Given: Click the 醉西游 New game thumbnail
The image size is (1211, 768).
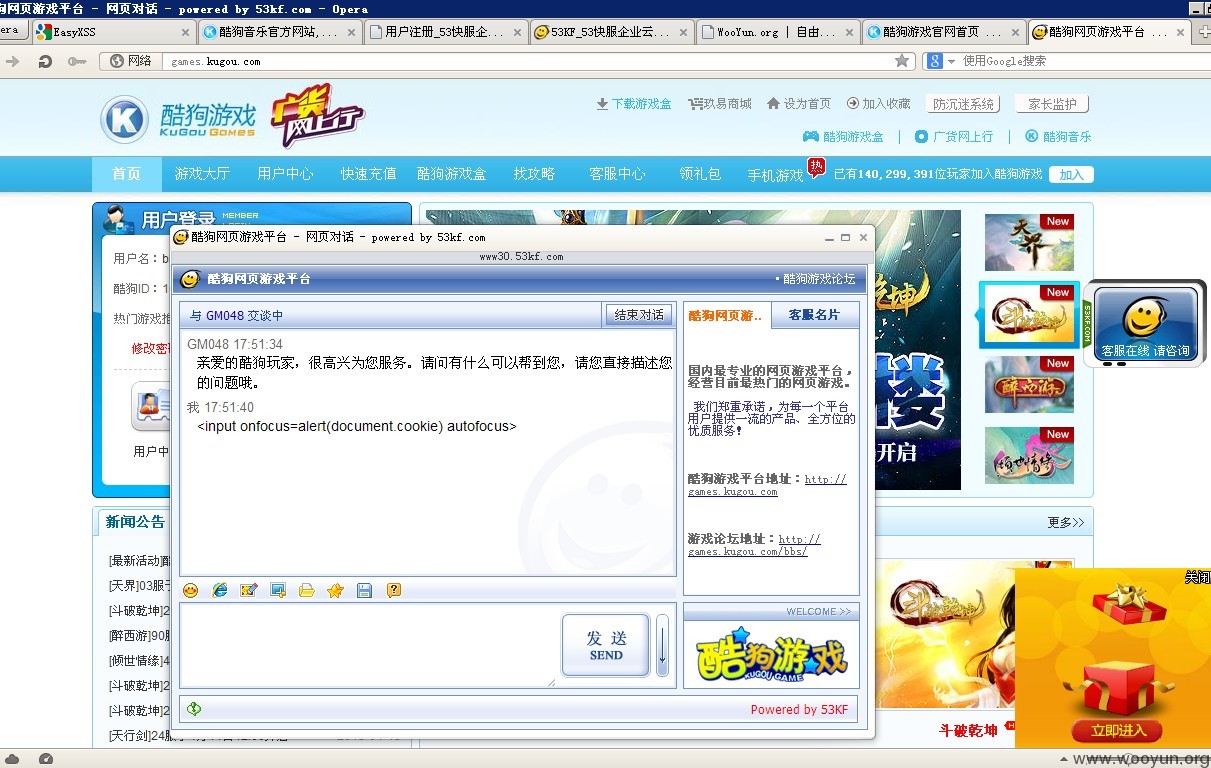Looking at the screenshot, I should coord(1029,384).
